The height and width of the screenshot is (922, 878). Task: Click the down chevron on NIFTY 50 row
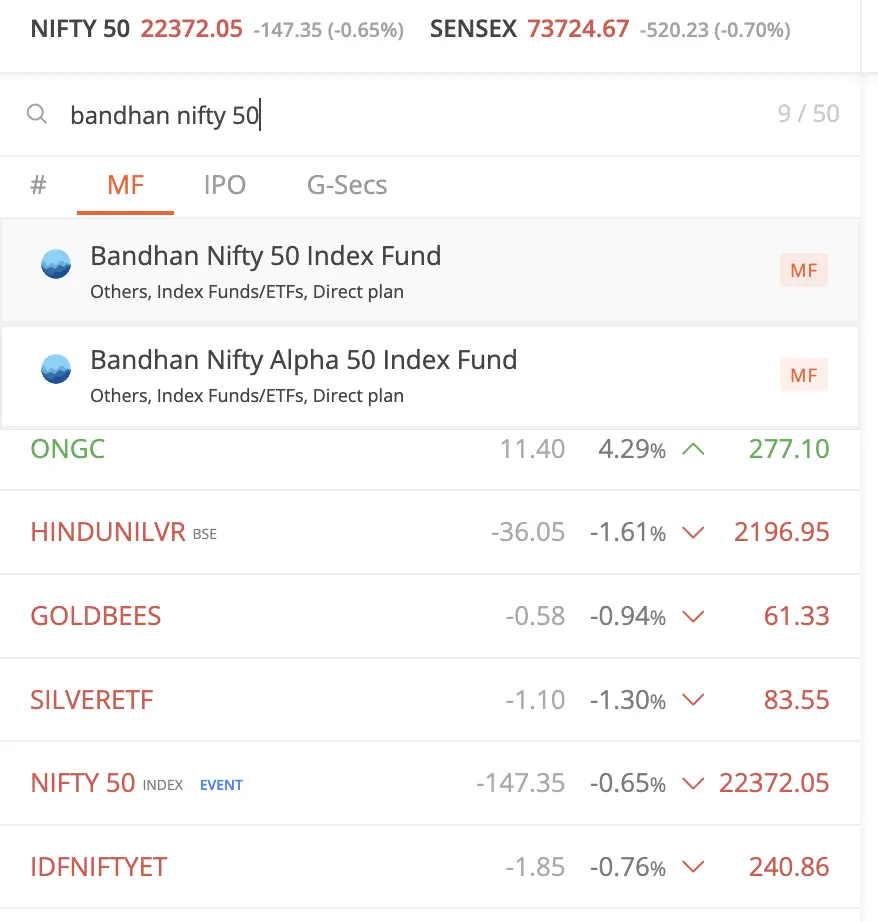coord(693,783)
